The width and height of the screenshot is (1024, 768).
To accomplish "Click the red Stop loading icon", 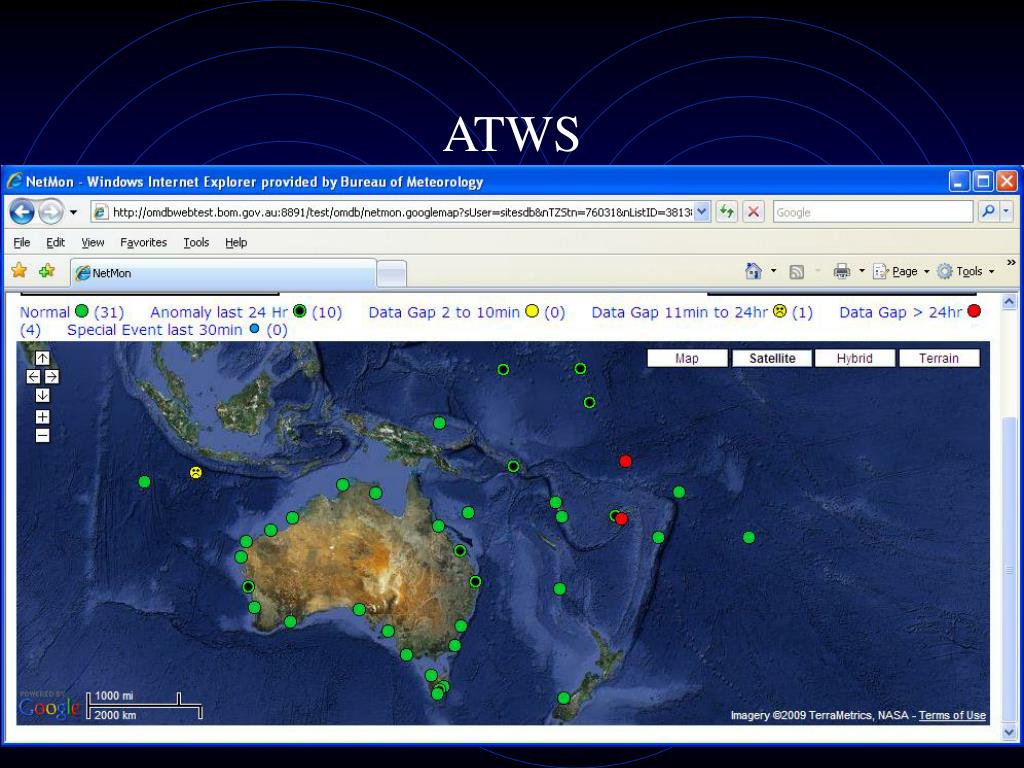I will (x=754, y=212).
